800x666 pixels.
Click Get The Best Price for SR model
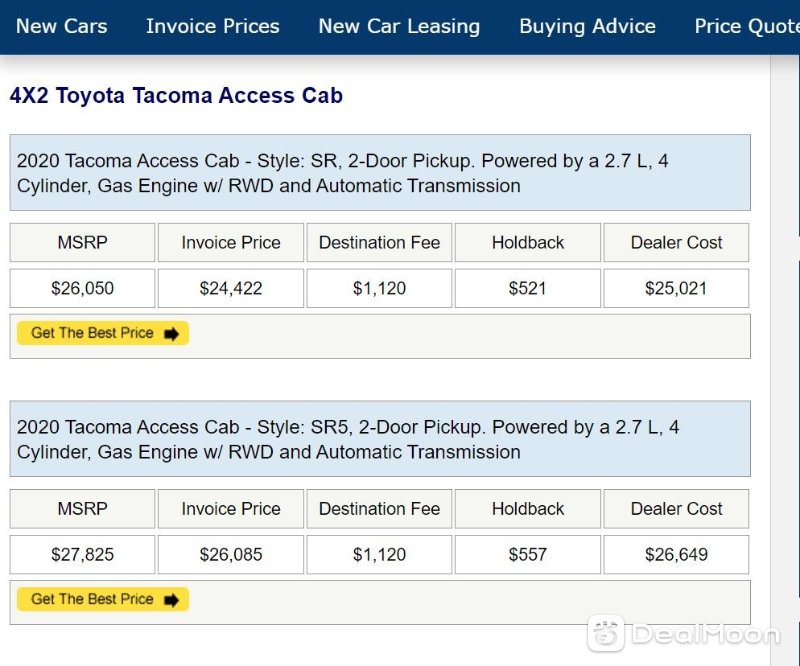103,333
